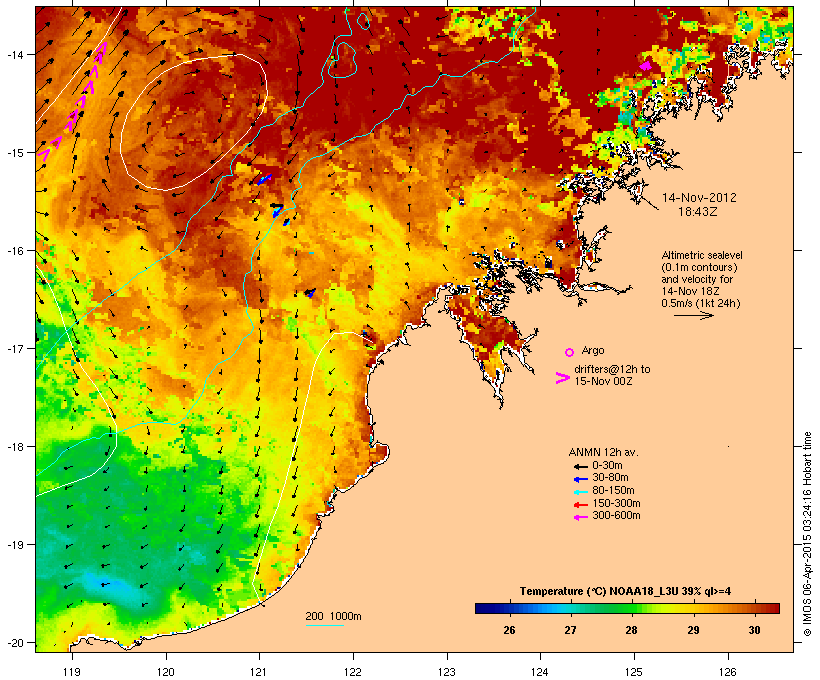Click the -14 latitude axis label
This screenshot has height=680, width=820.
tap(14, 54)
